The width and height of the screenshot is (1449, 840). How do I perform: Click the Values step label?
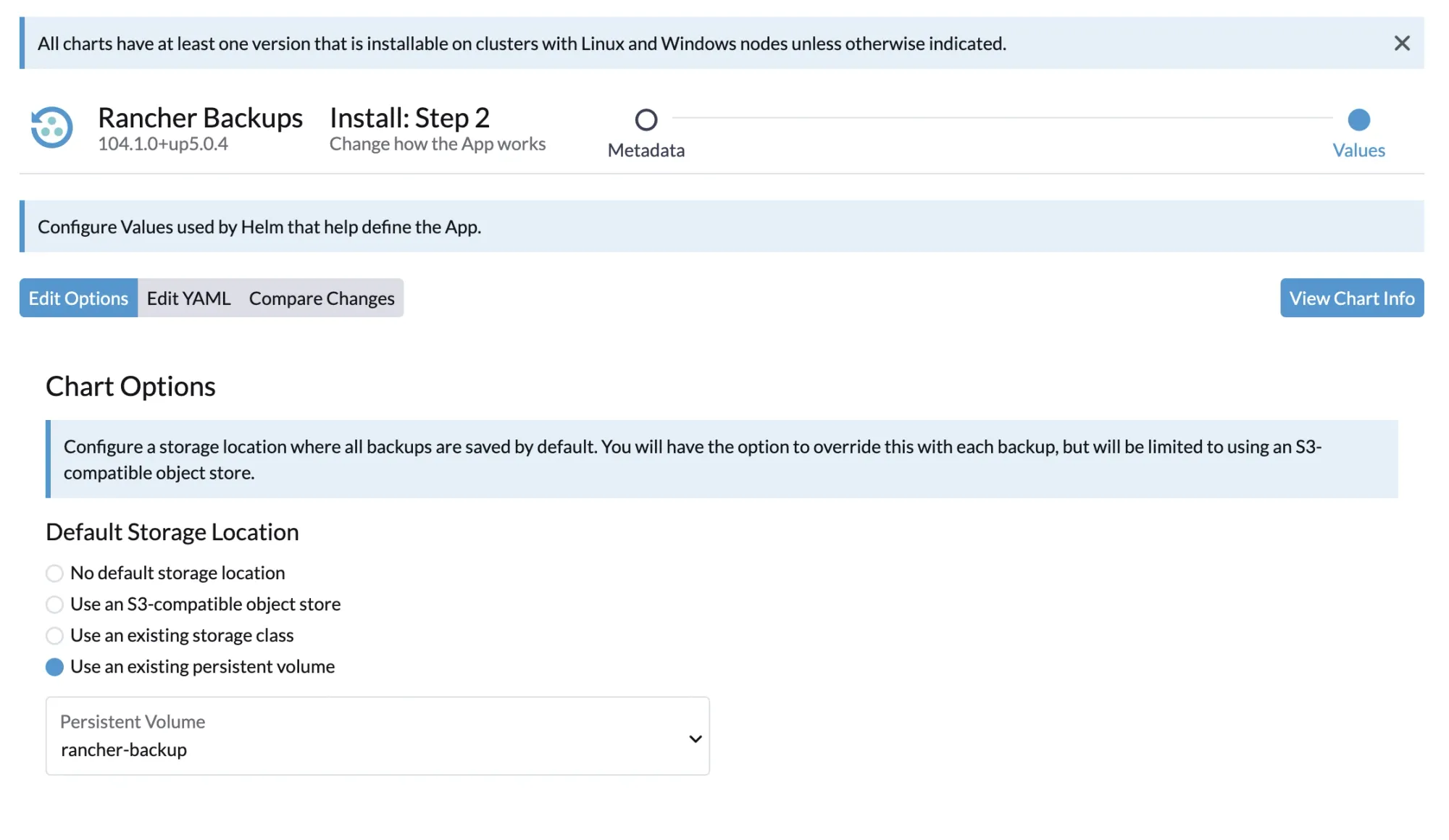point(1358,151)
